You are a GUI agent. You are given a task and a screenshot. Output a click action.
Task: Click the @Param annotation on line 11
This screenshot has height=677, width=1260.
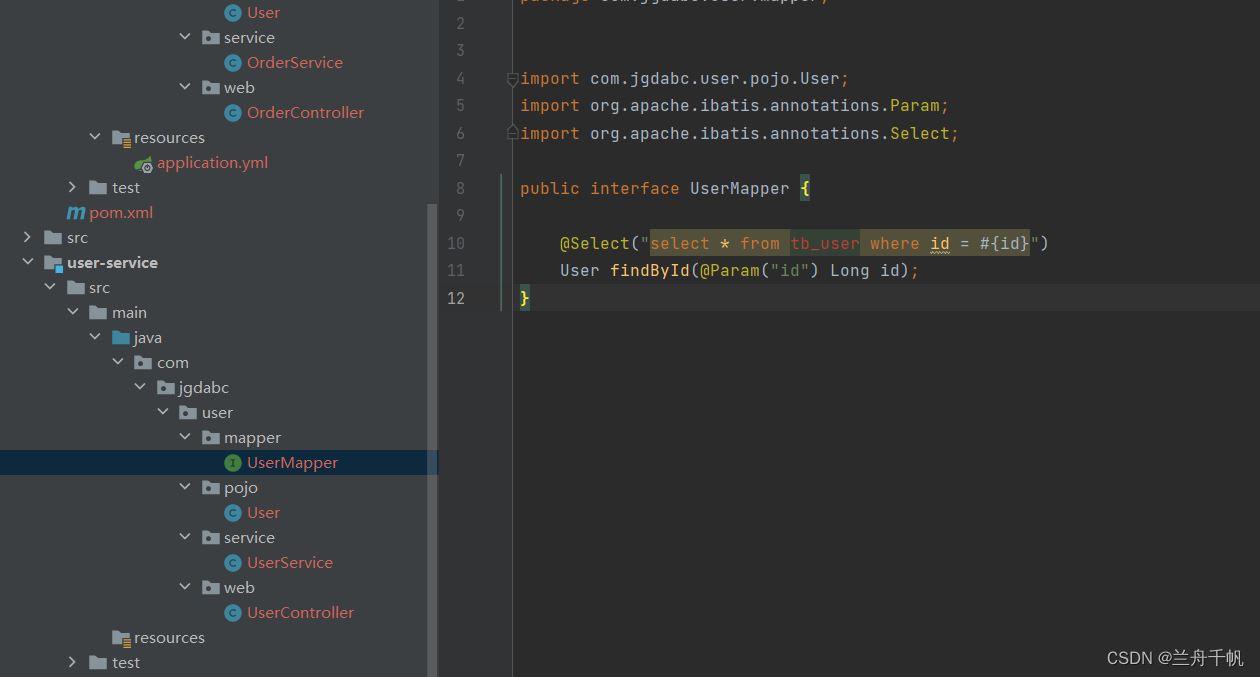tap(730, 270)
